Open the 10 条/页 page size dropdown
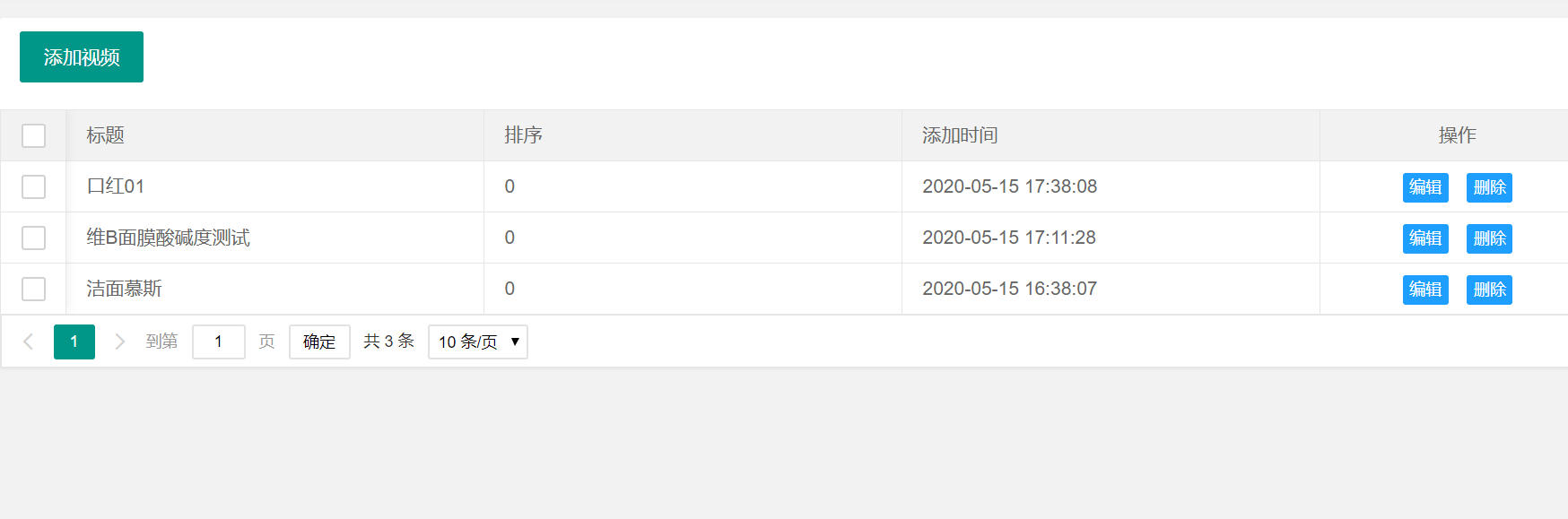Screen dimensions: 1568x519 click(478, 342)
